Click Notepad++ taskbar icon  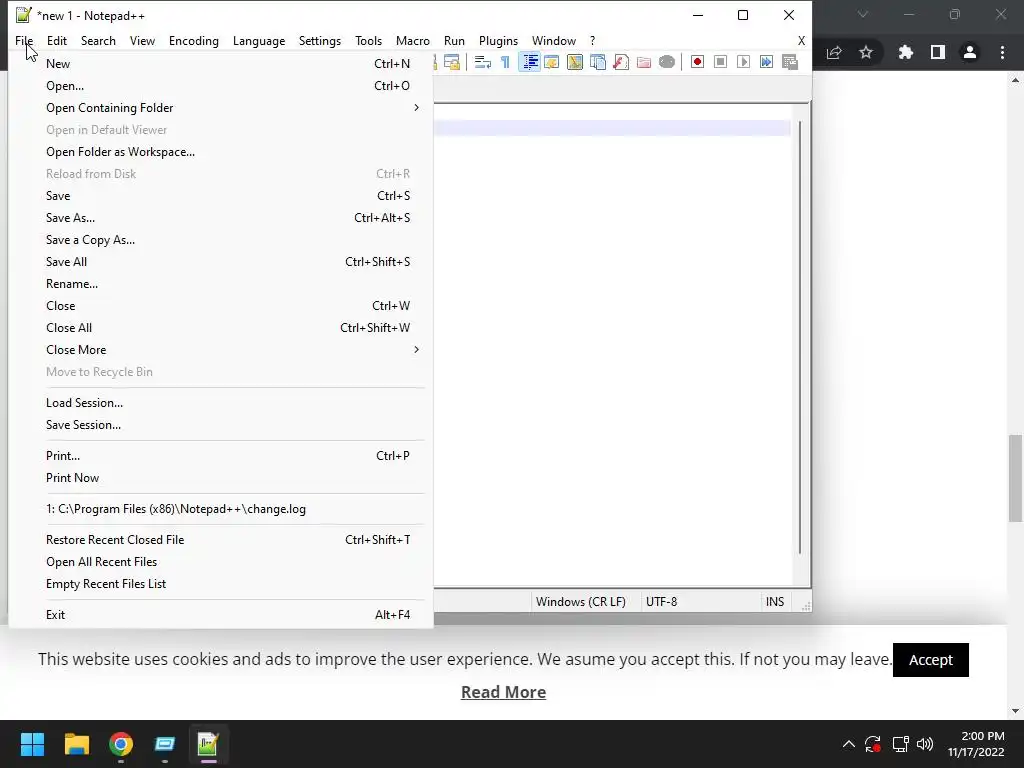tap(208, 744)
